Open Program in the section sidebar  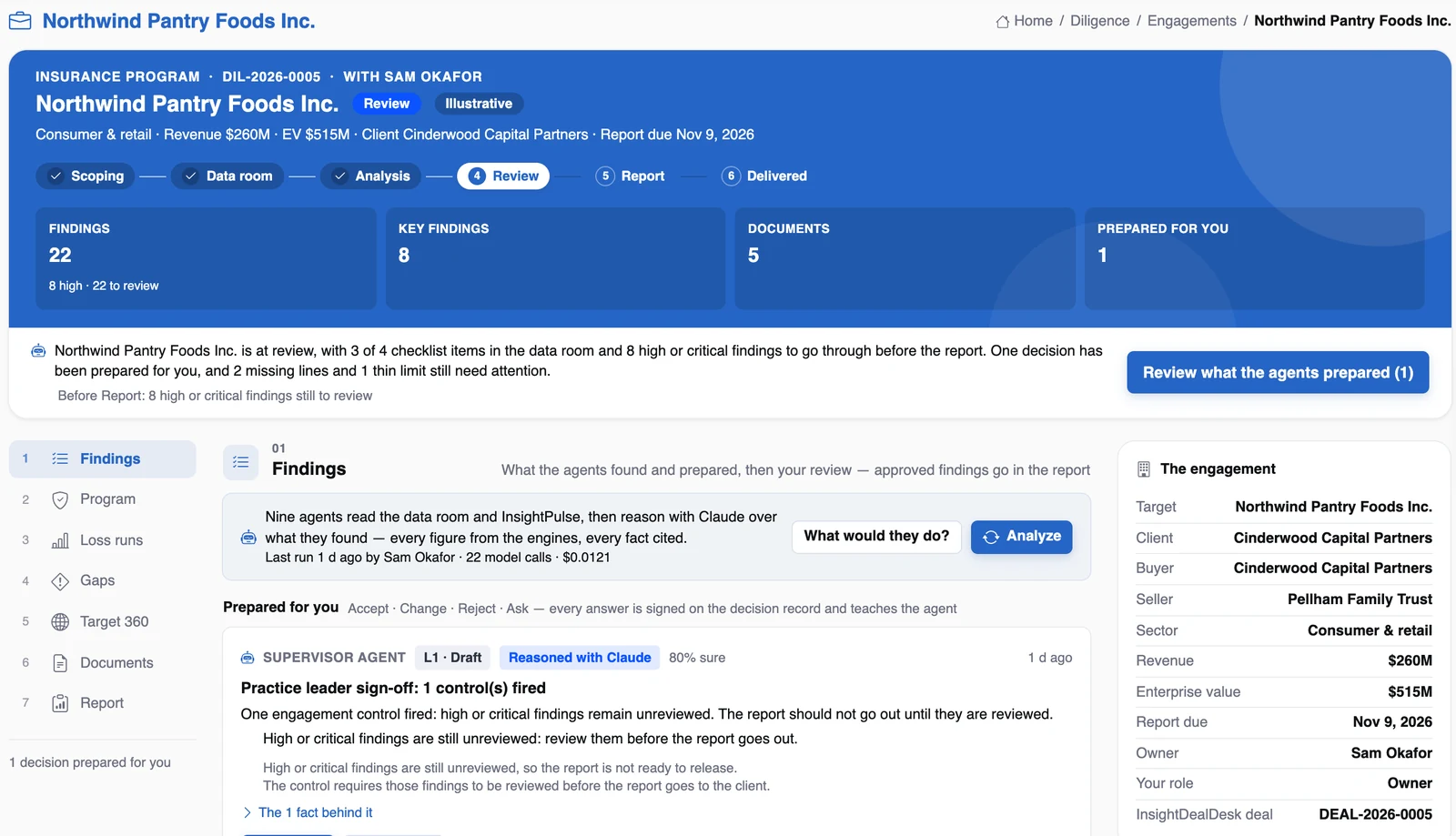tap(103, 499)
